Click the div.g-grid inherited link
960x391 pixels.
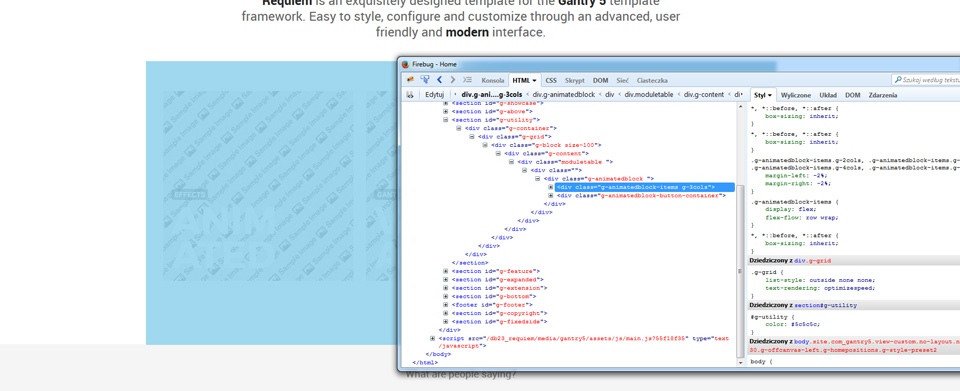(x=812, y=261)
